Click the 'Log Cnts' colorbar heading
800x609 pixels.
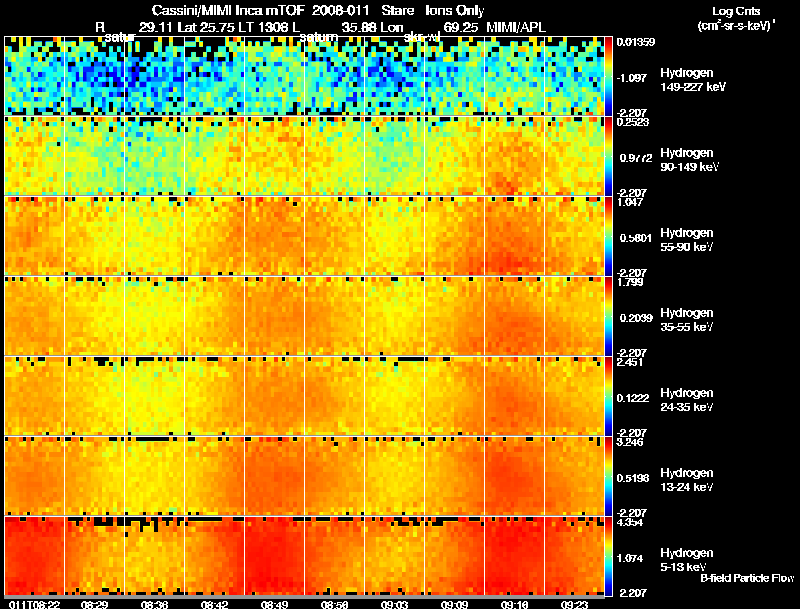[736, 11]
